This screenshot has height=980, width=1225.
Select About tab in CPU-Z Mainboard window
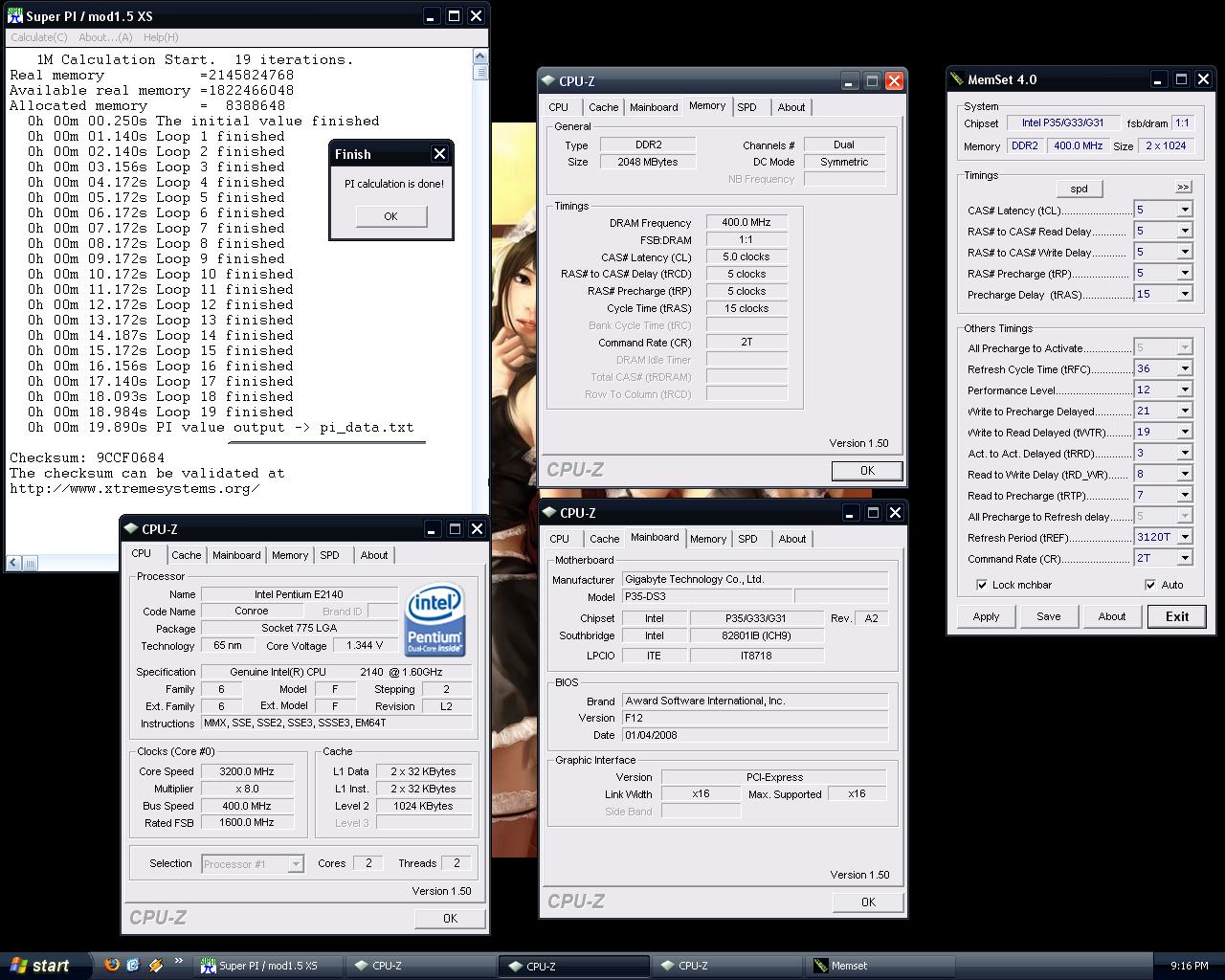click(792, 539)
